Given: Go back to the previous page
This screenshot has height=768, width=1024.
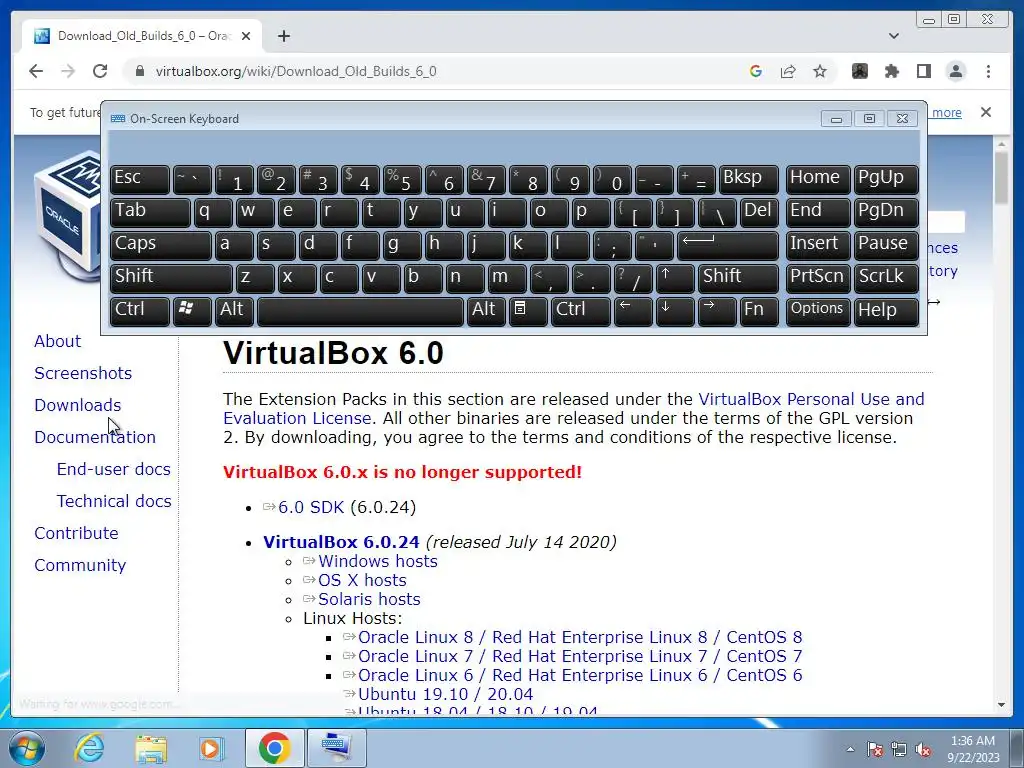Looking at the screenshot, I should tap(36, 71).
